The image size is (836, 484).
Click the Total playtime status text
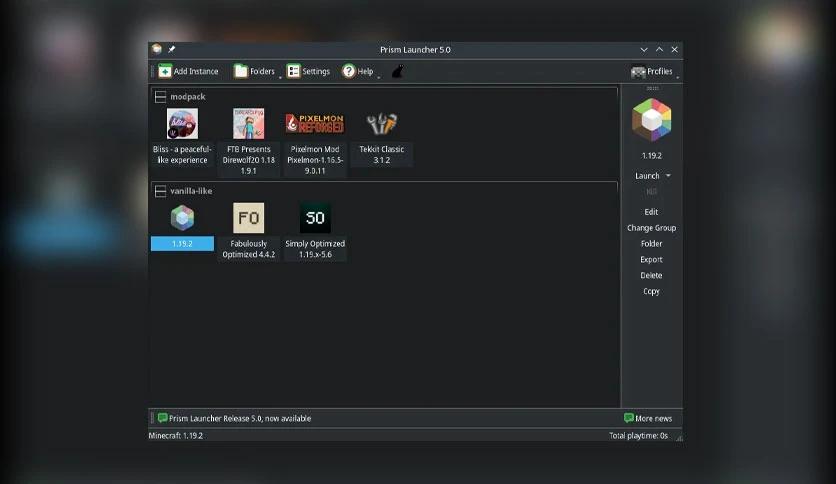(x=638, y=435)
